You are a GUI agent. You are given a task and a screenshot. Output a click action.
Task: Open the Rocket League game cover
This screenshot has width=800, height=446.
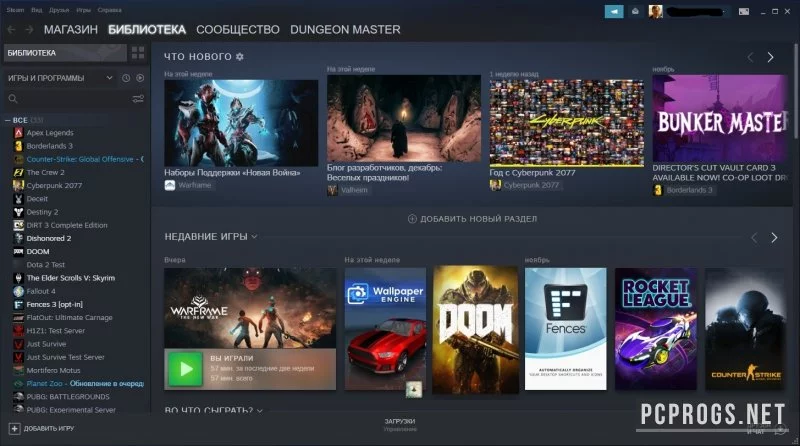point(656,329)
